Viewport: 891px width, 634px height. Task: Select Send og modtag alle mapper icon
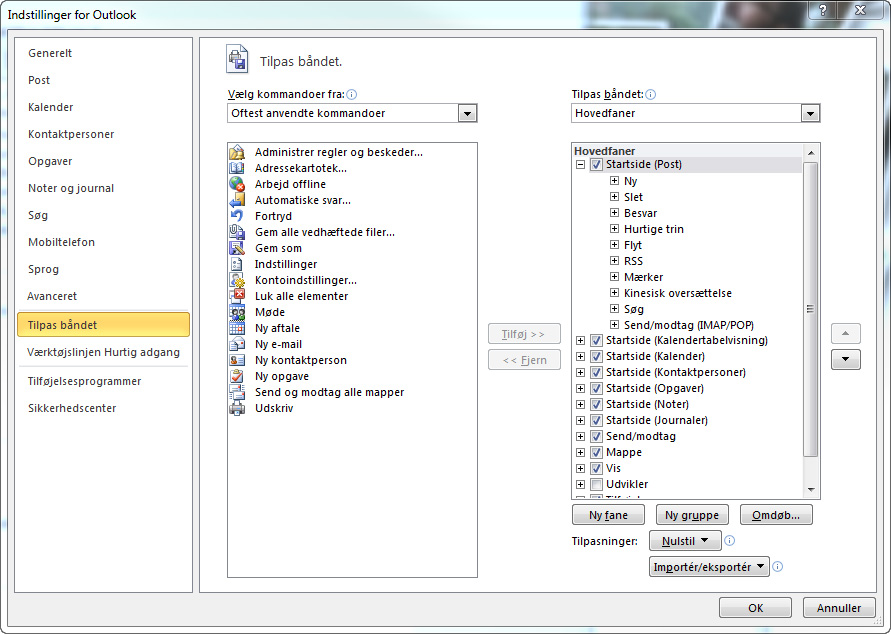pos(237,392)
